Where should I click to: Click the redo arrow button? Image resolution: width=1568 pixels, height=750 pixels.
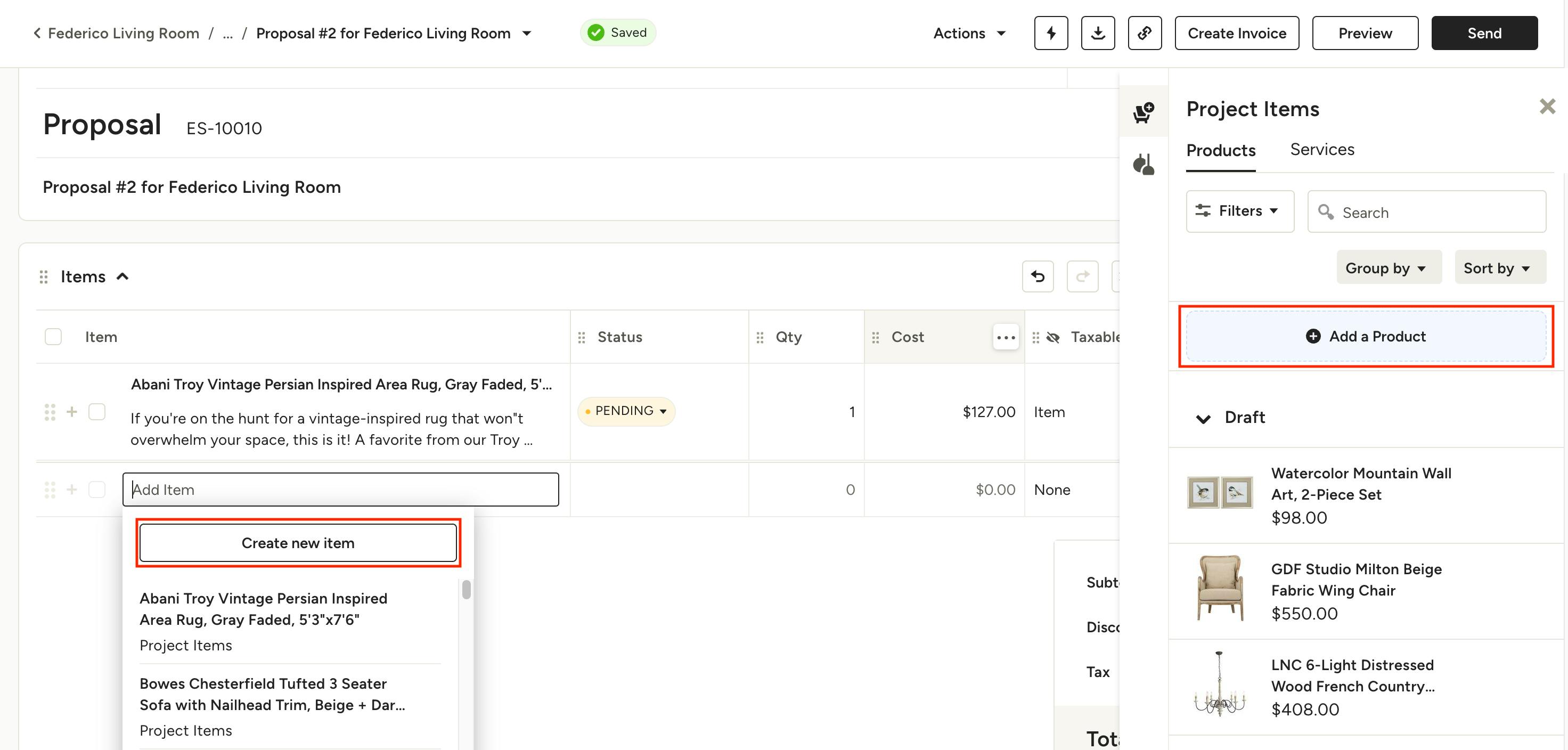pos(1082,276)
